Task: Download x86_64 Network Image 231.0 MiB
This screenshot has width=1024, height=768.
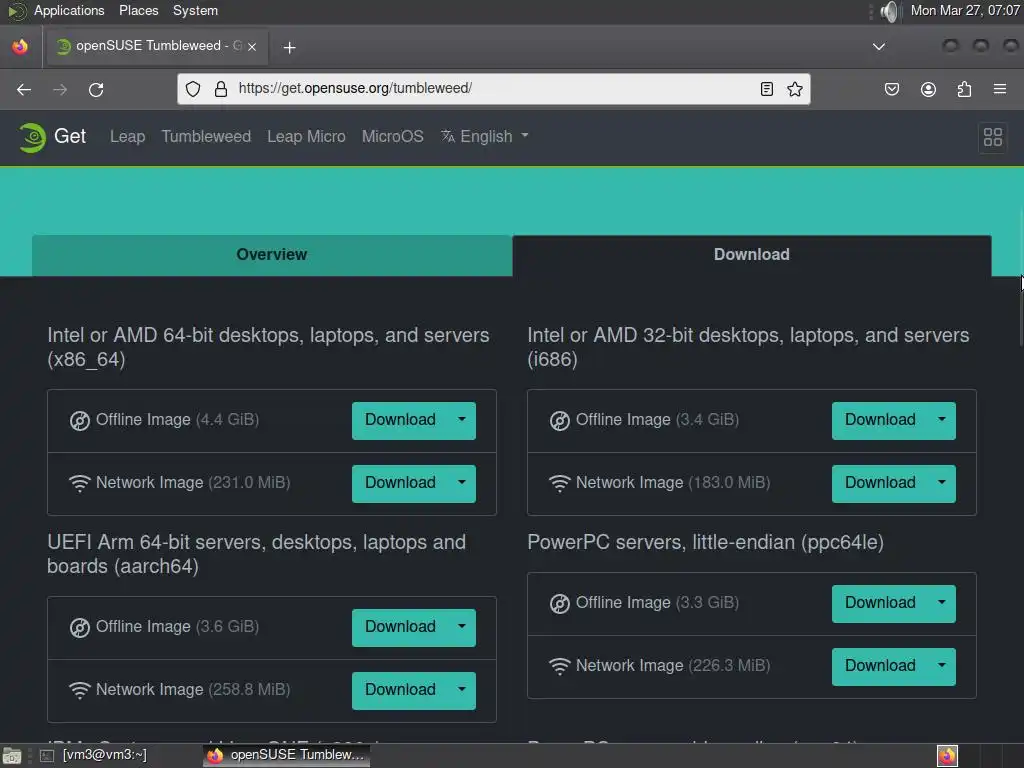Action: pyautogui.click(x=400, y=483)
